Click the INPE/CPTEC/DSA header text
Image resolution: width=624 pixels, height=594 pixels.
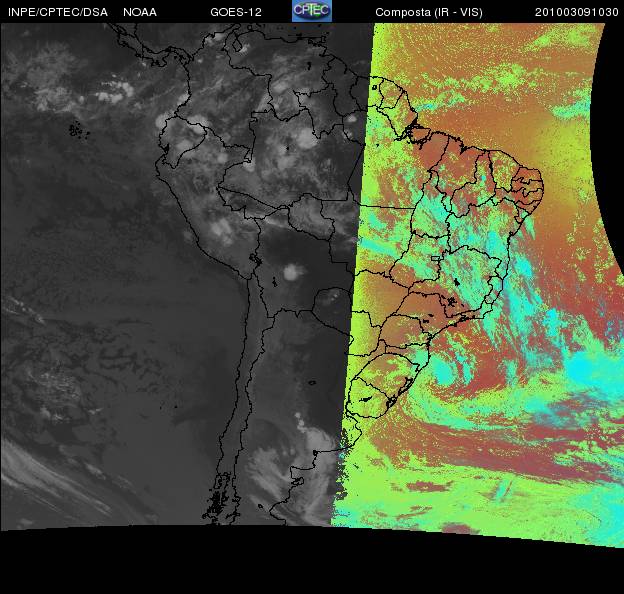click(58, 12)
